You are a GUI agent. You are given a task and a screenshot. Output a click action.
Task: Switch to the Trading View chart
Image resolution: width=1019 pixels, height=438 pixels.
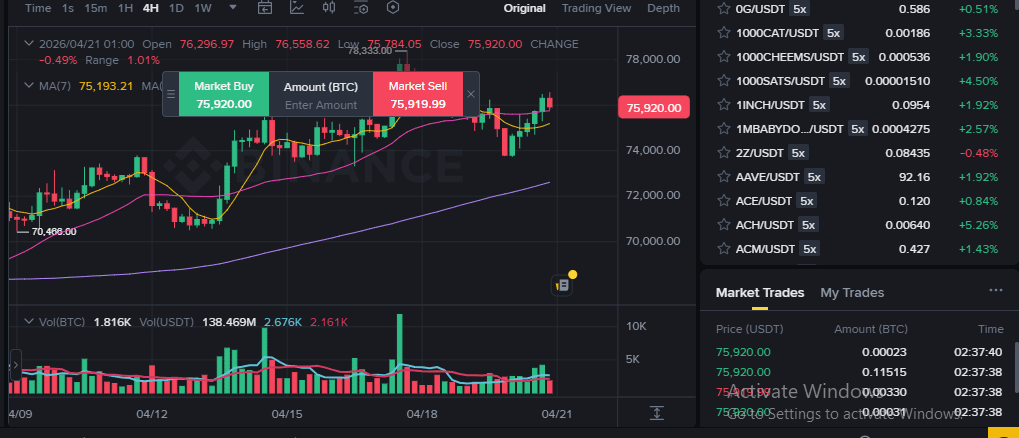point(597,8)
